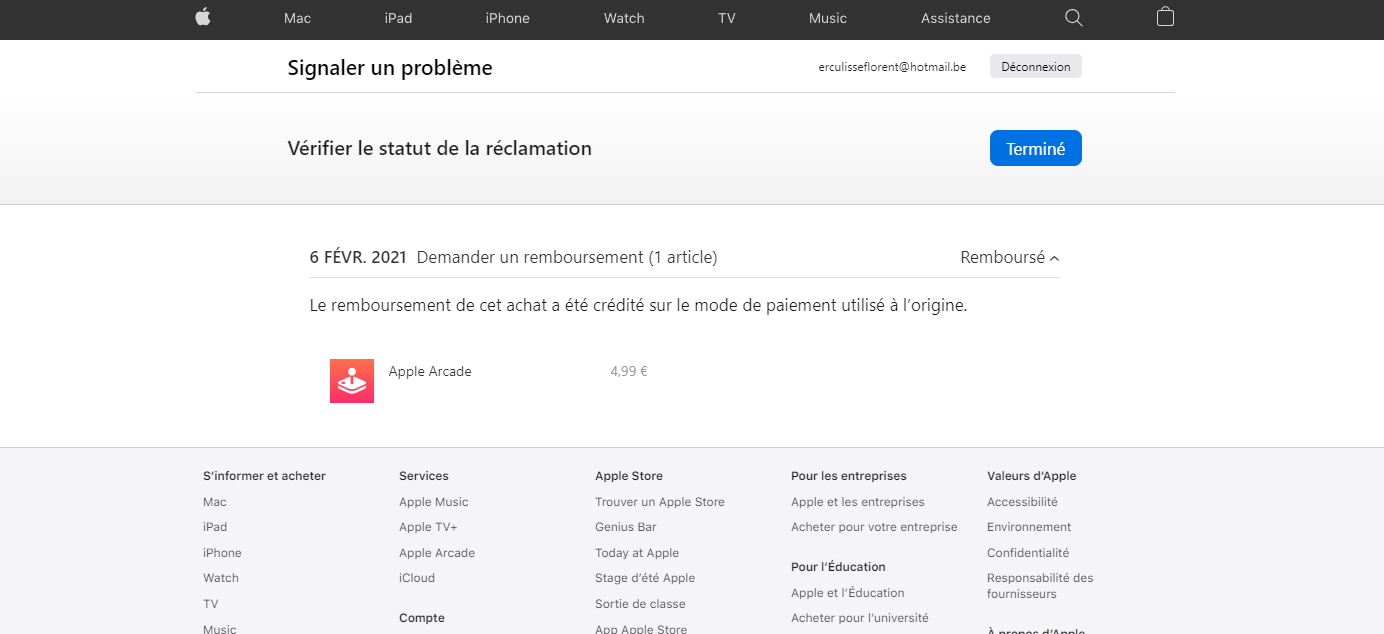Click the refund credited message text
1384x634 pixels.
639,305
